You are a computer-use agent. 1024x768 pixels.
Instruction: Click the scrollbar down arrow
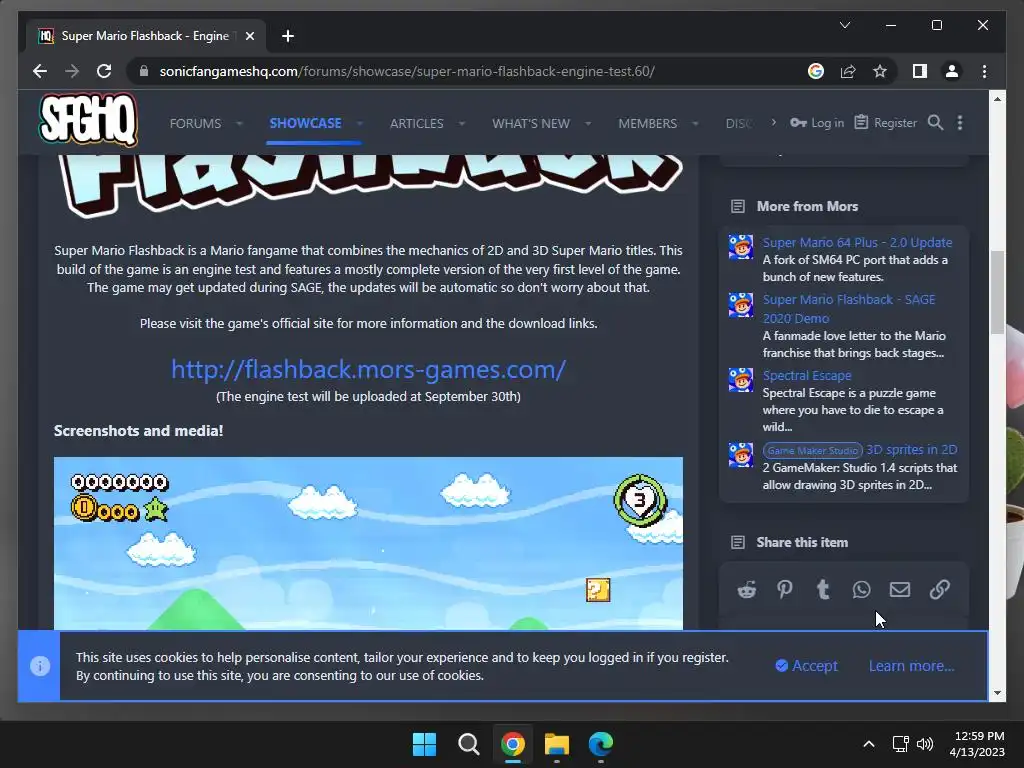click(x=997, y=693)
